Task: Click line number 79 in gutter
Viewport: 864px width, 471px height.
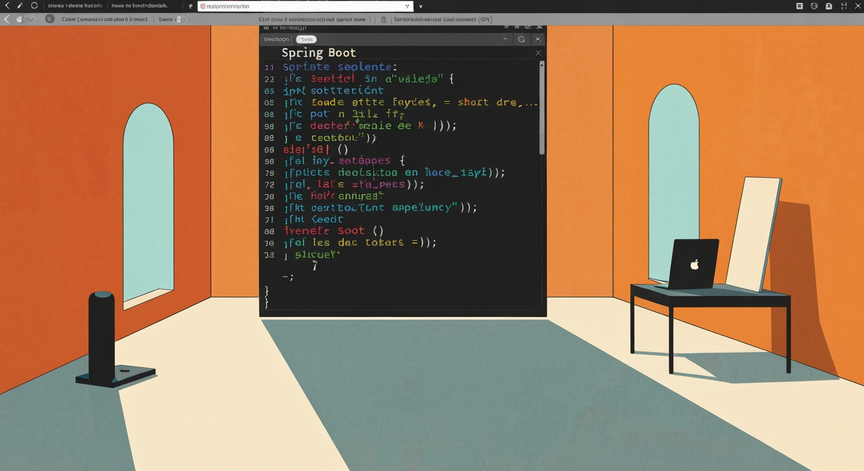Action: click(x=269, y=173)
